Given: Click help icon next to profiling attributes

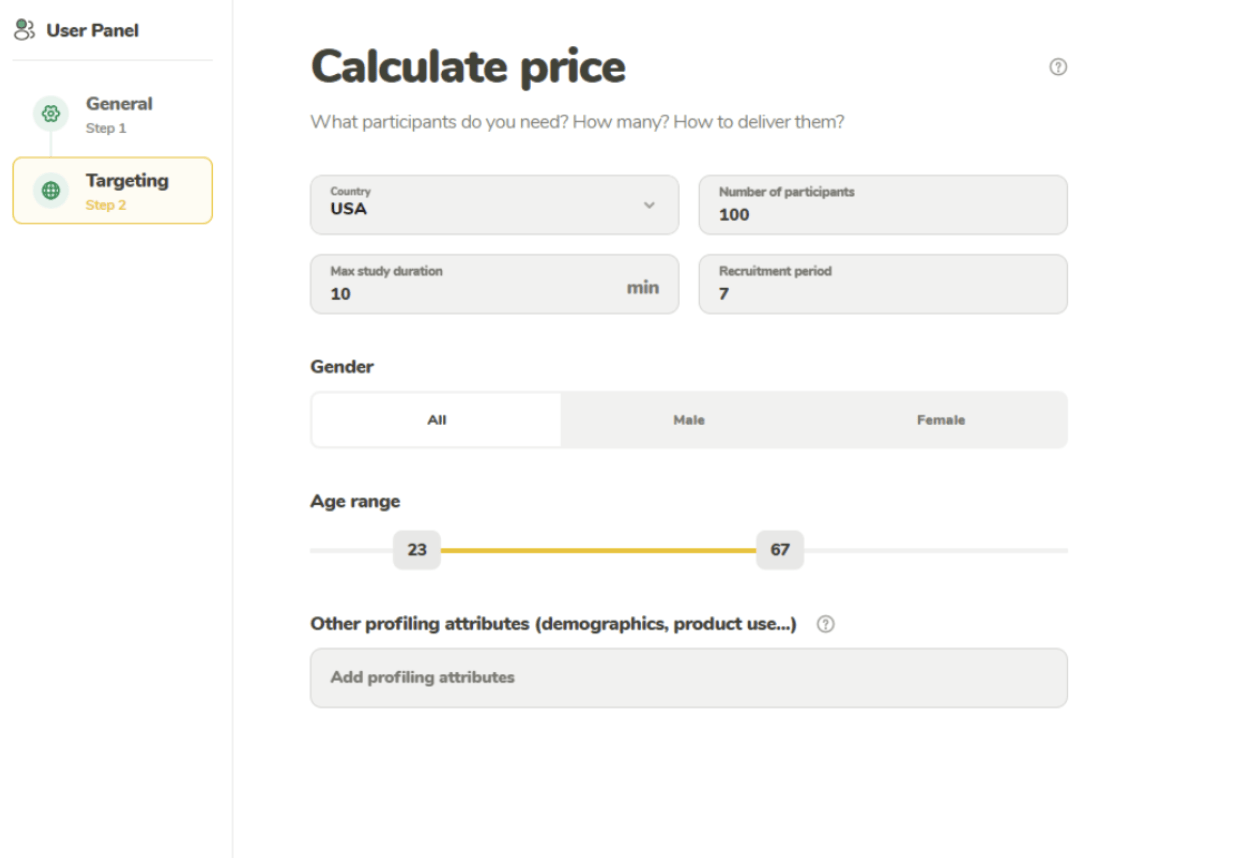Looking at the screenshot, I should pyautogui.click(x=825, y=624).
